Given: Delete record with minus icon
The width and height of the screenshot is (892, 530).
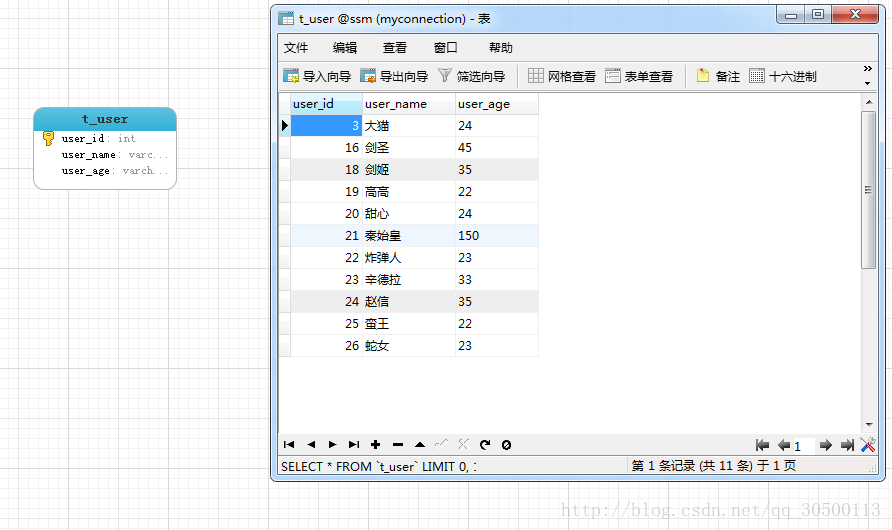Looking at the screenshot, I should pyautogui.click(x=398, y=445).
